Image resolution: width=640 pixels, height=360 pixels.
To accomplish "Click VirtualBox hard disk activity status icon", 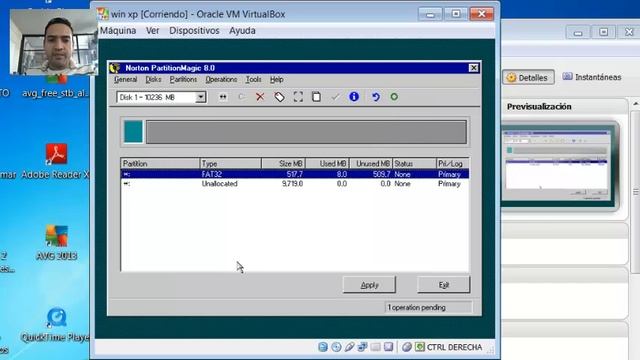I will (323, 347).
